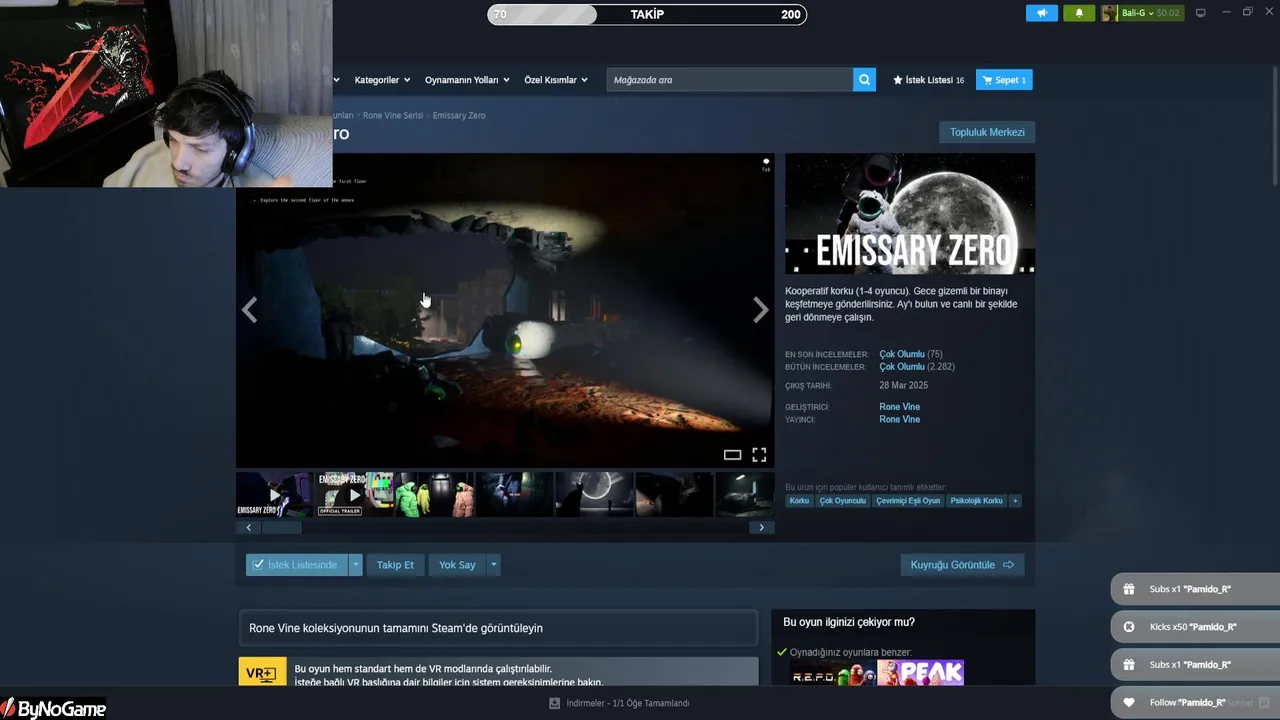Expand the wishlist options dropdown arrow
Image resolution: width=1280 pixels, height=720 pixels.
355,565
